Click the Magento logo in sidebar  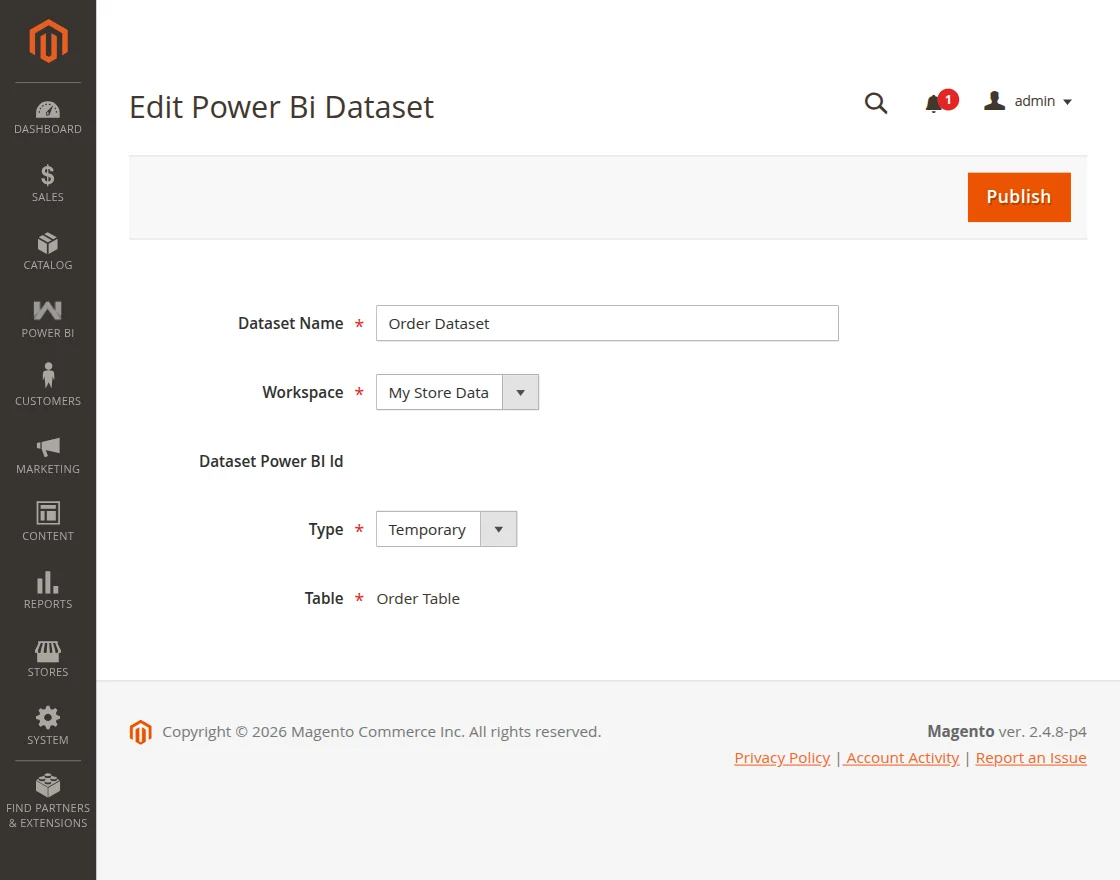pos(48,41)
